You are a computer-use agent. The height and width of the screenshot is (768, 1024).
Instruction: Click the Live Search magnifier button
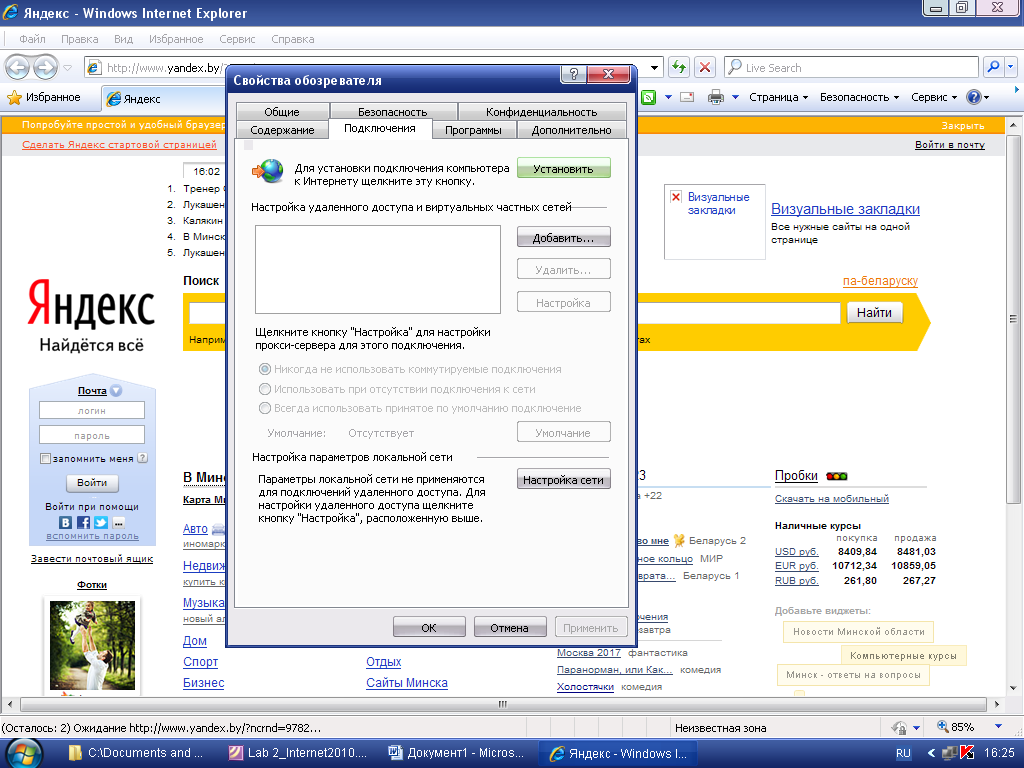[993, 67]
